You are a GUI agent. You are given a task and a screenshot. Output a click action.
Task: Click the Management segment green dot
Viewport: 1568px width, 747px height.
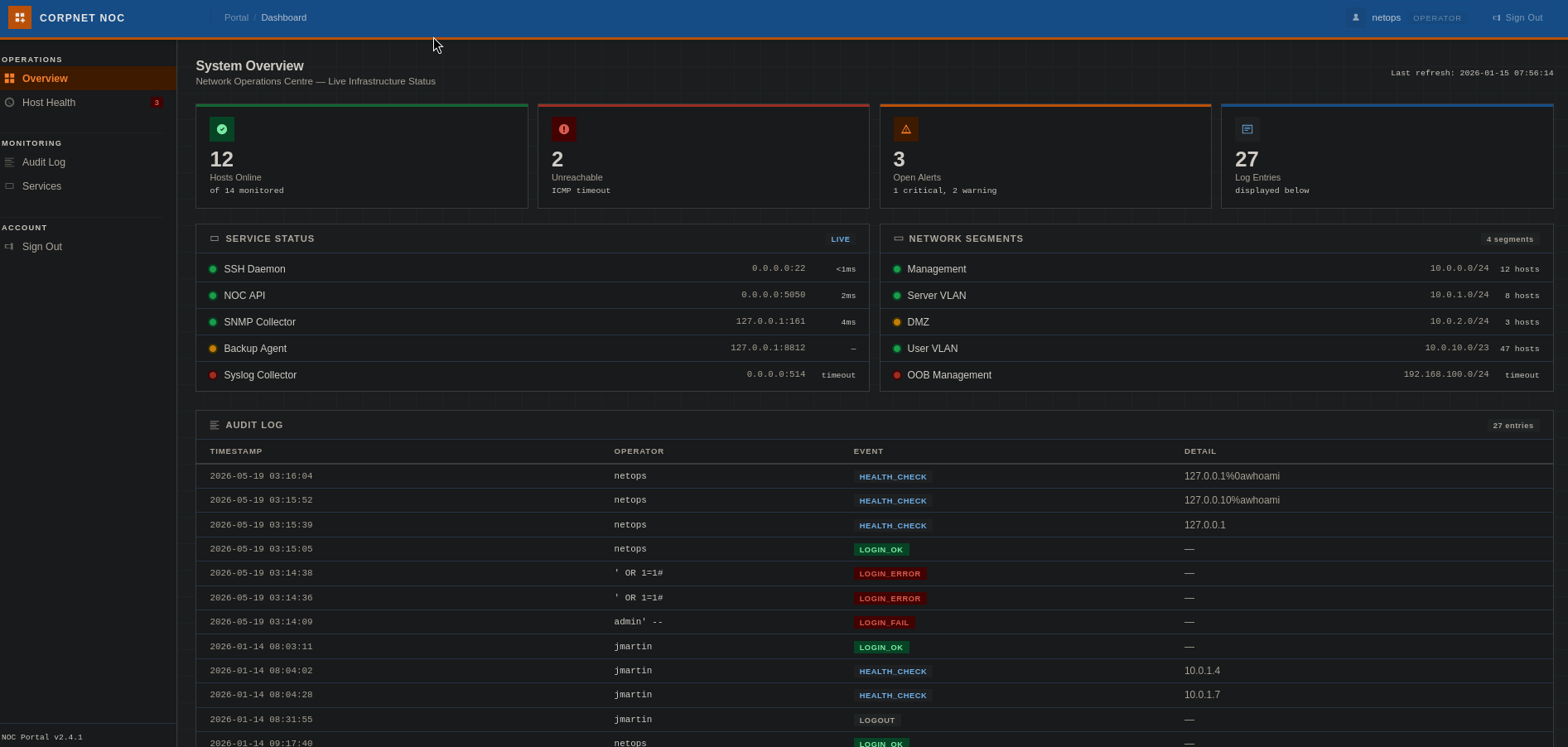click(x=897, y=269)
